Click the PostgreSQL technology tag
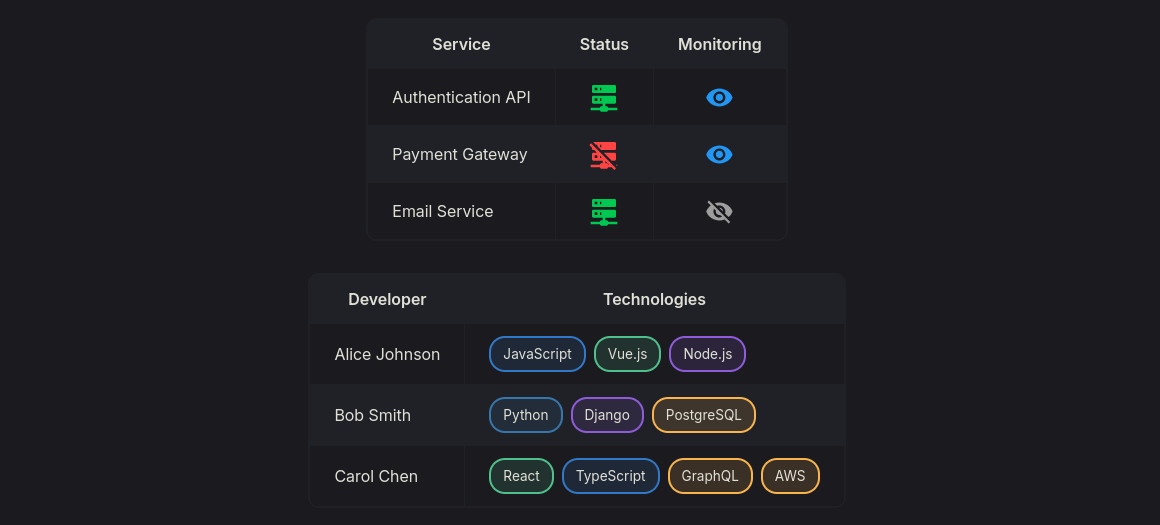 (703, 415)
